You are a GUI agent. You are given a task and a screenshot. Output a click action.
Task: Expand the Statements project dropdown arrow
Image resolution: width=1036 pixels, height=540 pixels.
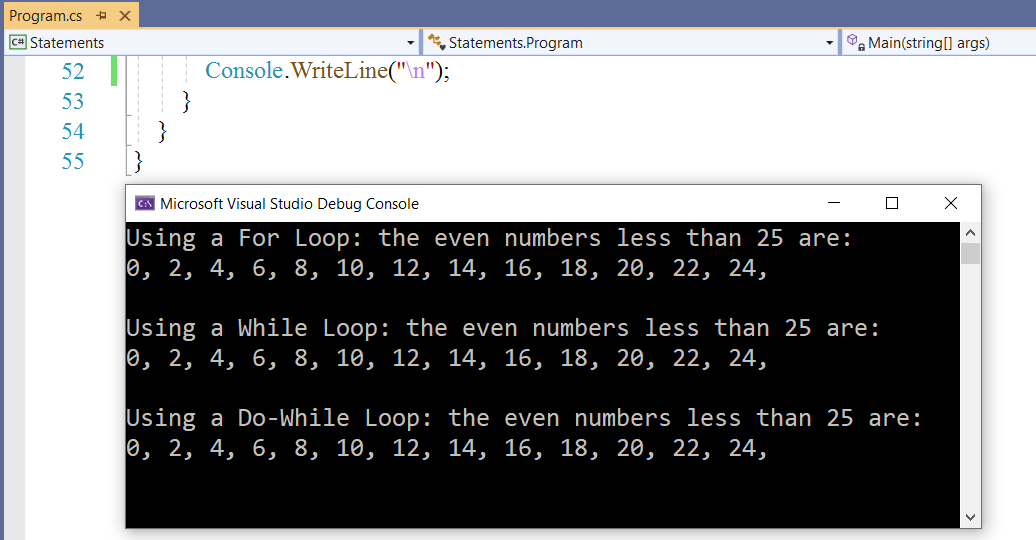point(411,43)
